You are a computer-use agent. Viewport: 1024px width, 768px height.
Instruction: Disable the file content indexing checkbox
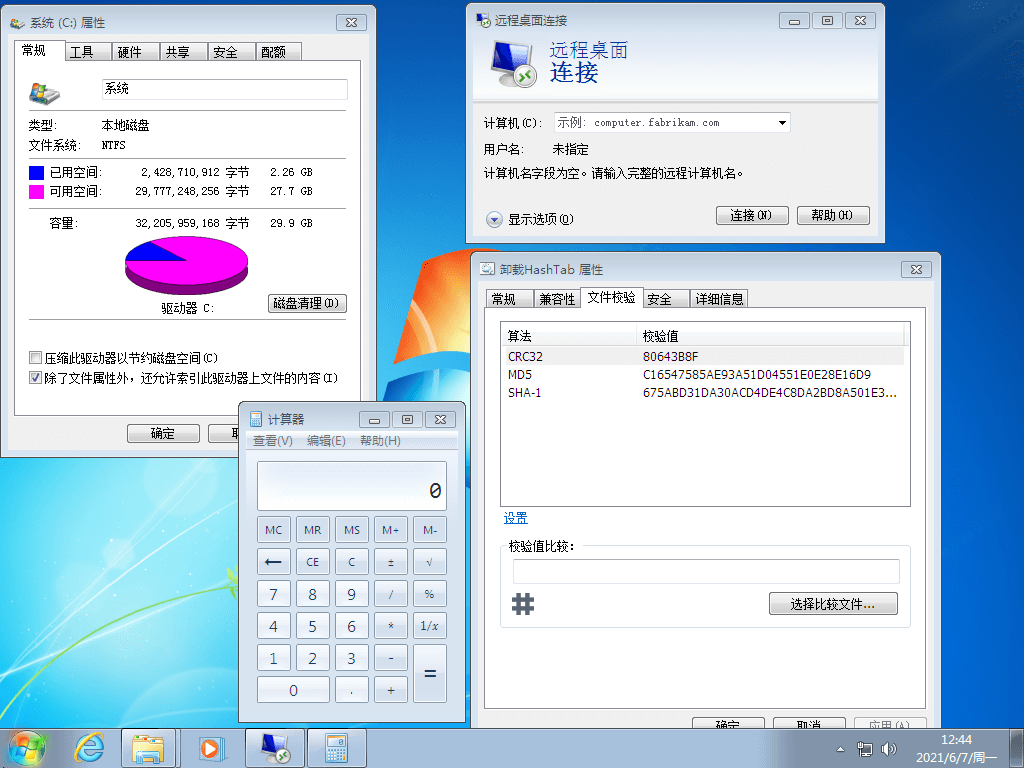(35, 377)
